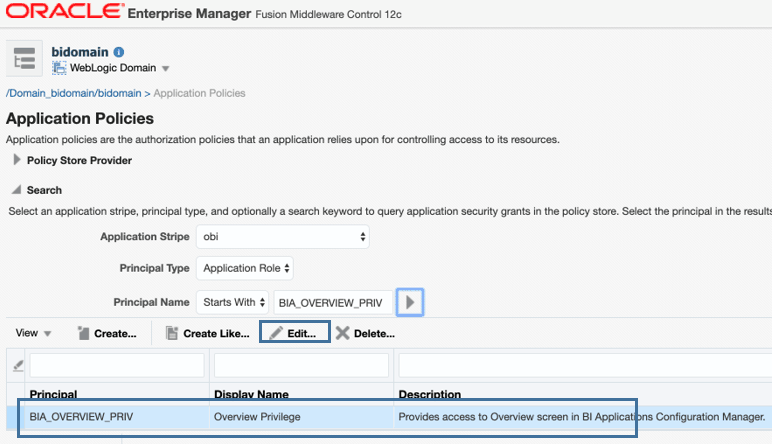Viewport: 773px width, 444px height.
Task: Click the Create... button
Action: tap(107, 334)
